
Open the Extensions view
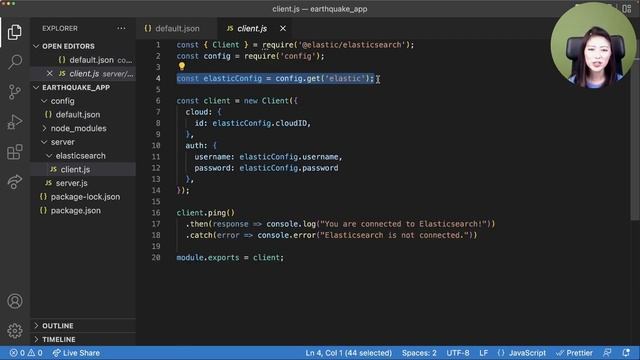coord(15,152)
